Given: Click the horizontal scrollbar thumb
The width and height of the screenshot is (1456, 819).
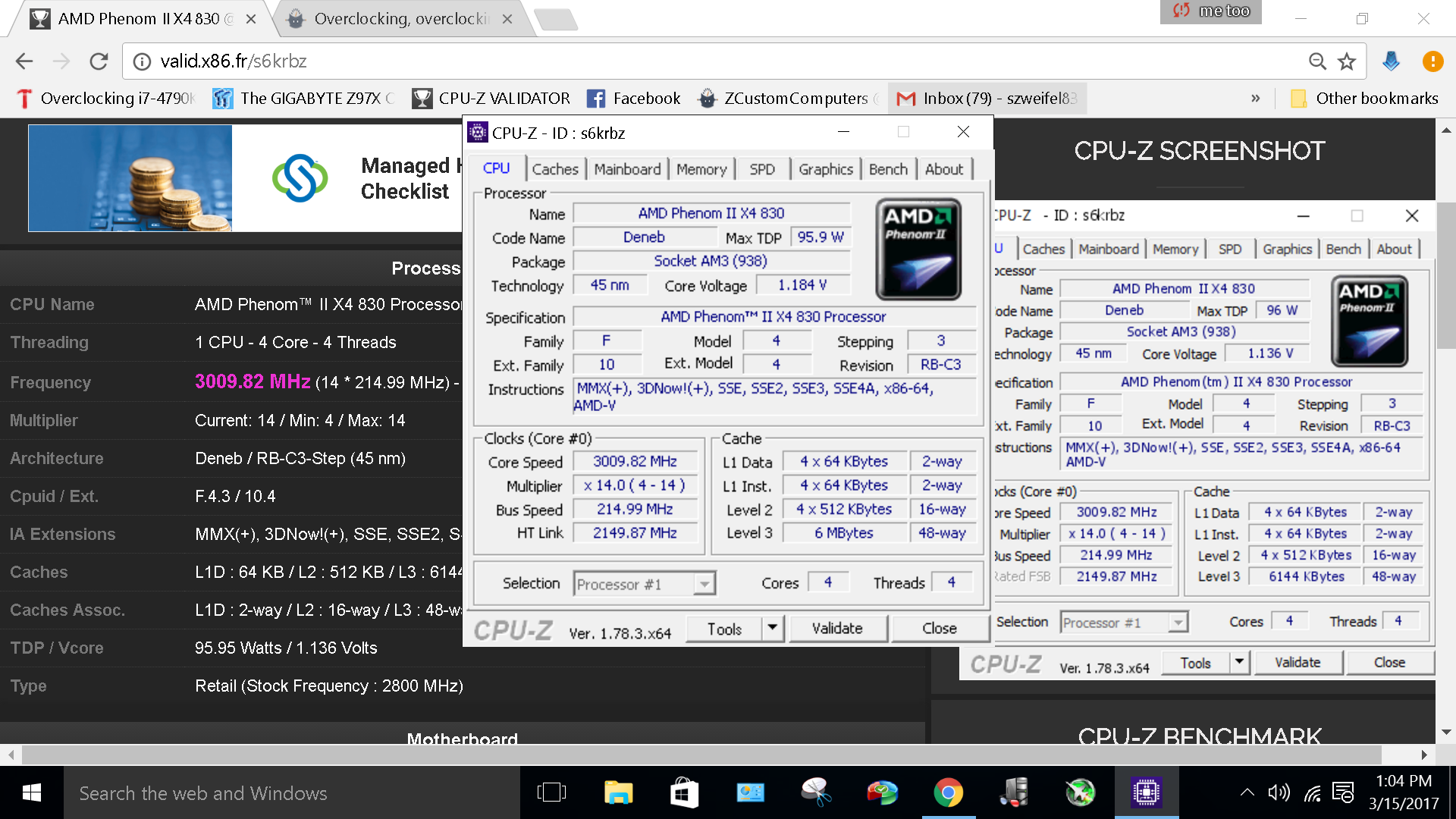Looking at the screenshot, I should pyautogui.click(x=701, y=755).
